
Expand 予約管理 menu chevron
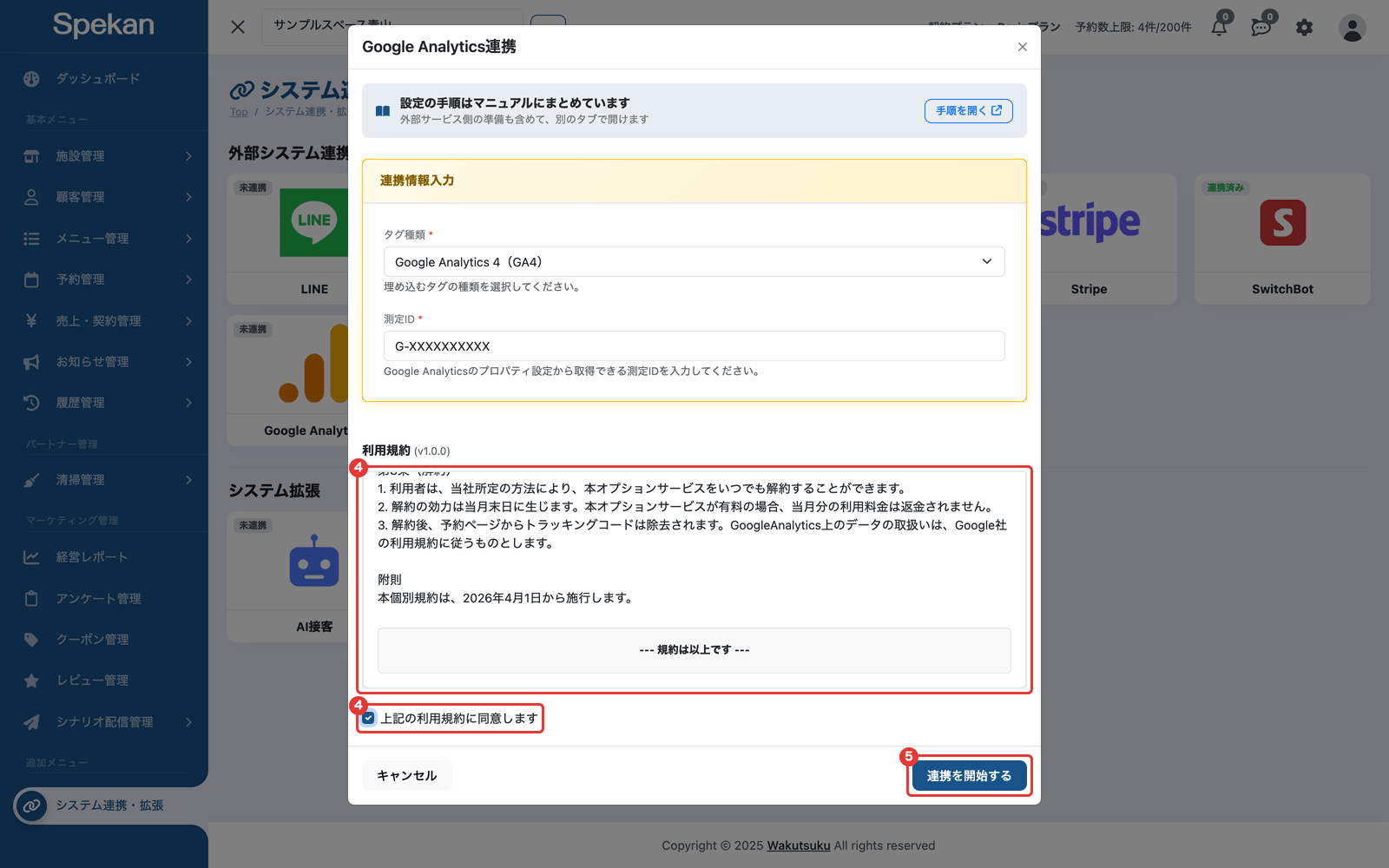point(188,279)
